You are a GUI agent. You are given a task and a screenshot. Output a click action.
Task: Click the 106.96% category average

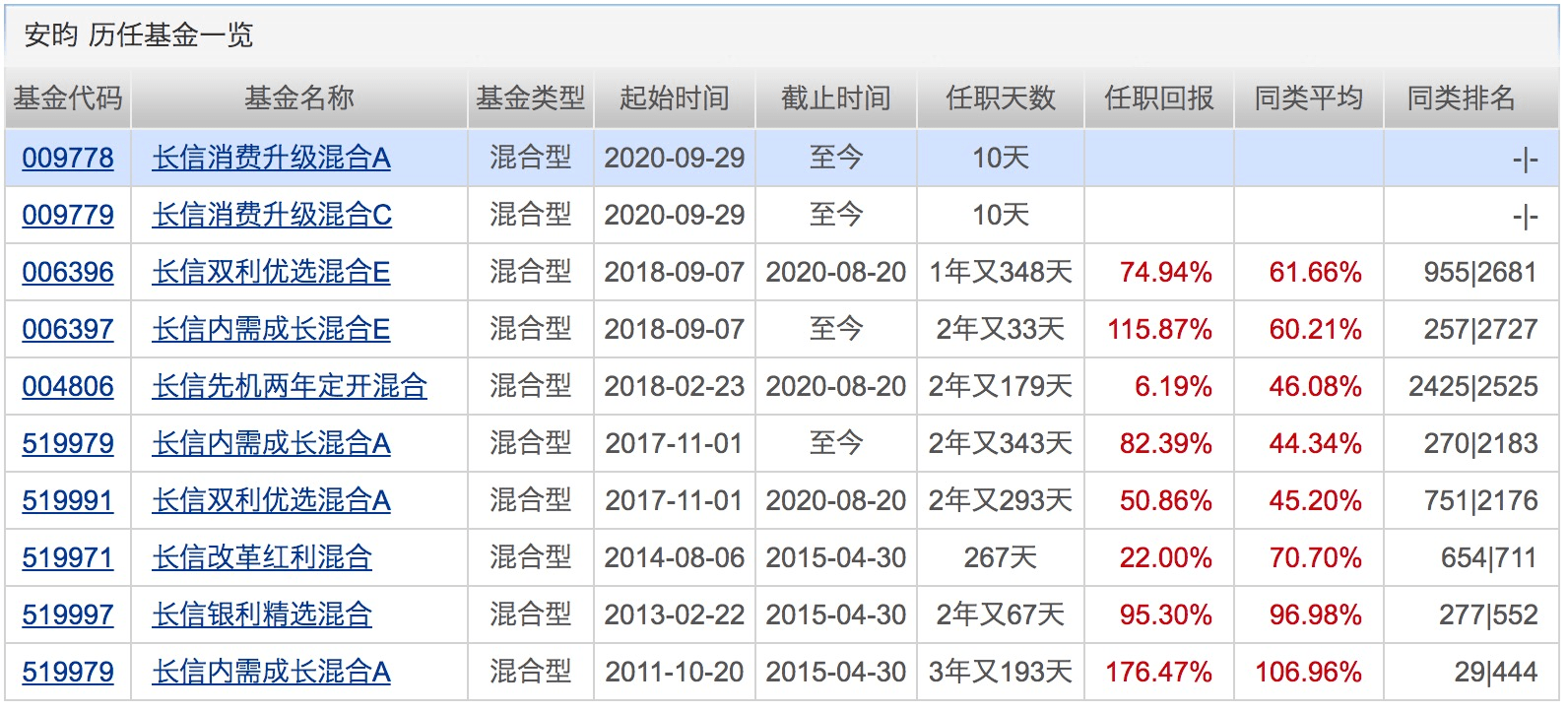pos(1309,672)
